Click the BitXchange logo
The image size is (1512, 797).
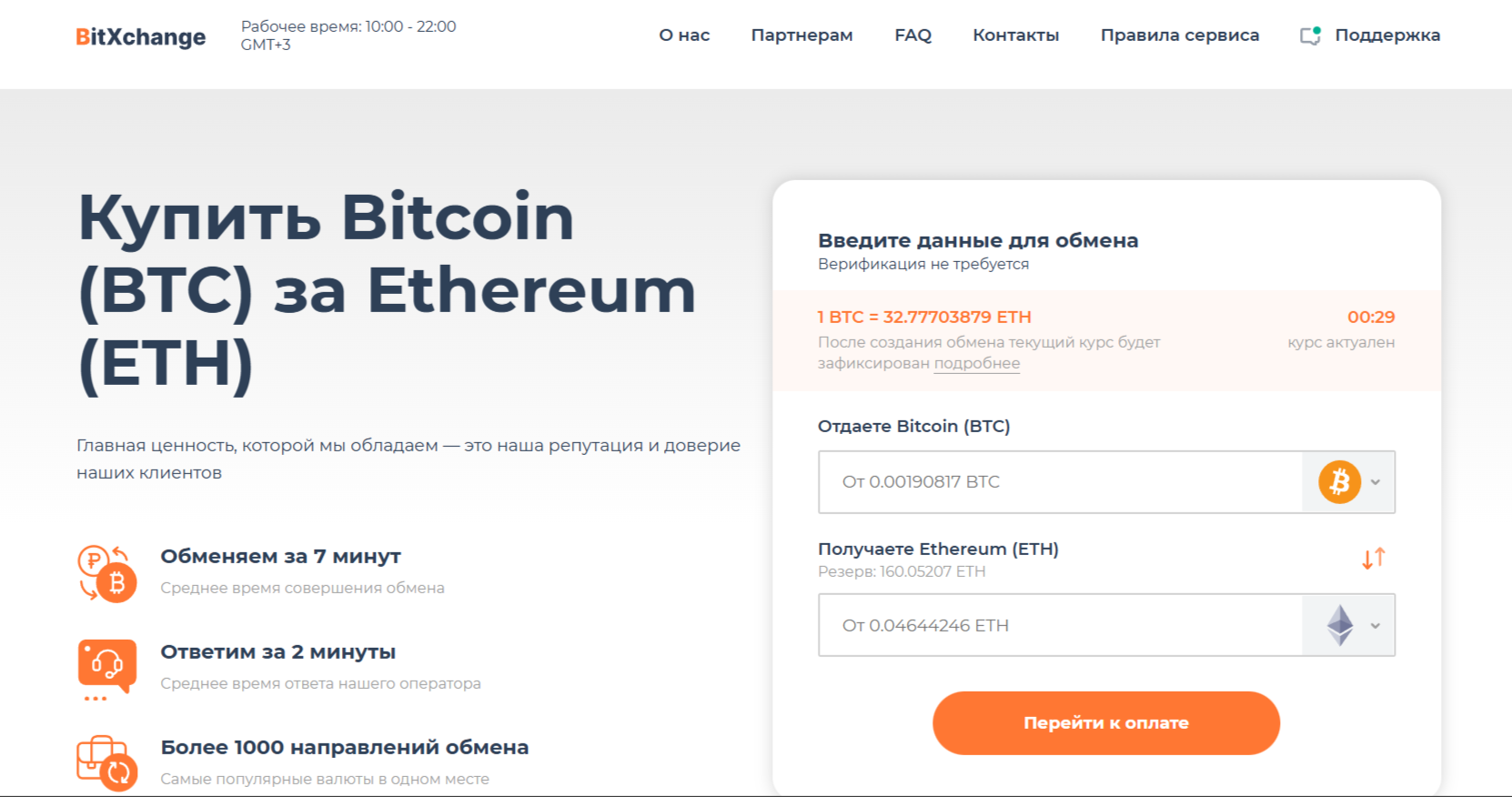point(141,36)
